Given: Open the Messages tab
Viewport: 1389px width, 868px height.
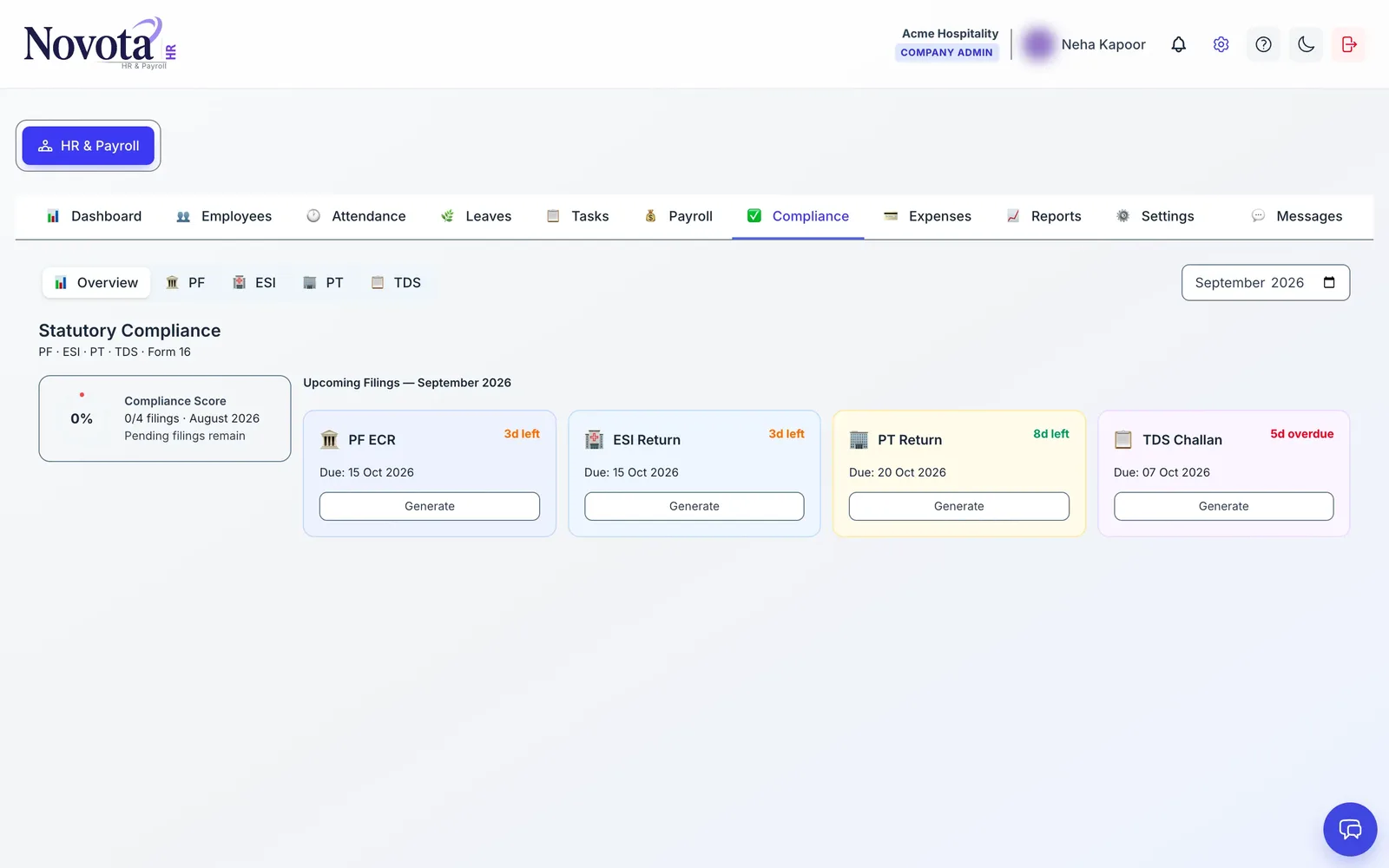Looking at the screenshot, I should click(x=1297, y=216).
